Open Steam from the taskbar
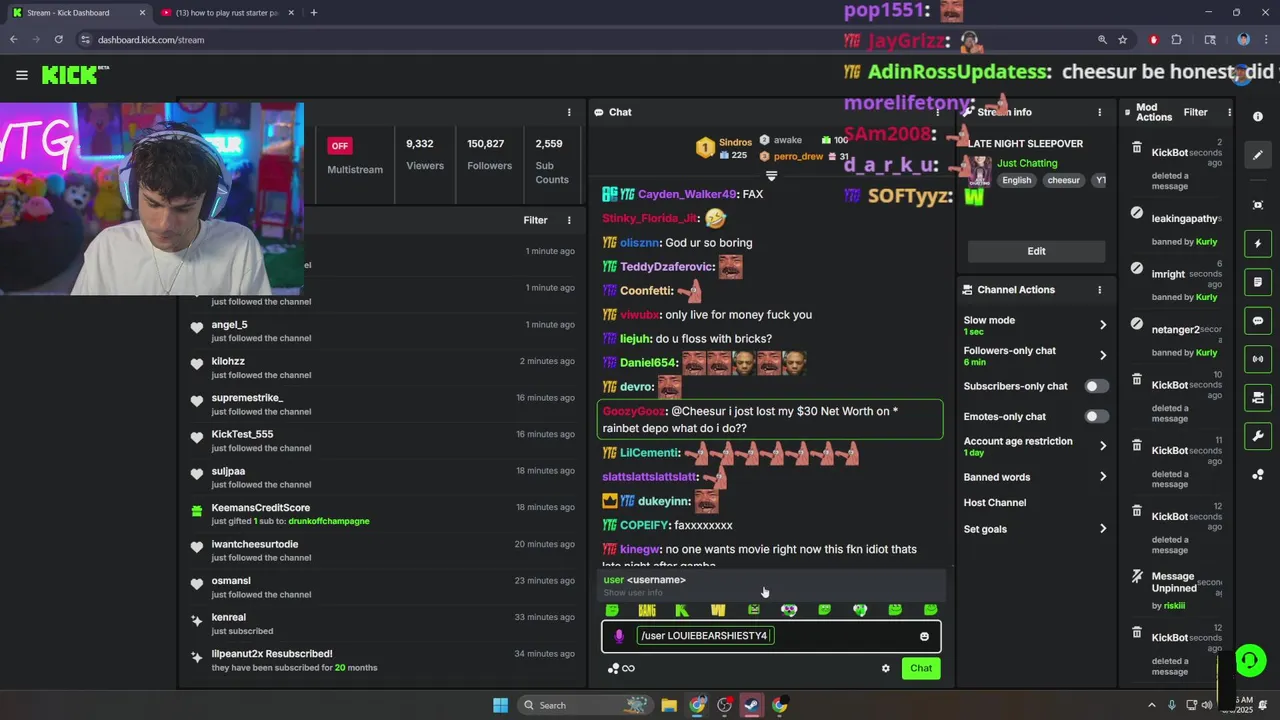 (x=751, y=705)
